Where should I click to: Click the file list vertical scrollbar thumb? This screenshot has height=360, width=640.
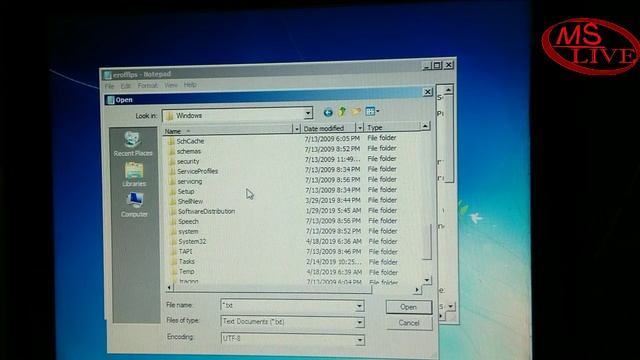tap(426, 242)
